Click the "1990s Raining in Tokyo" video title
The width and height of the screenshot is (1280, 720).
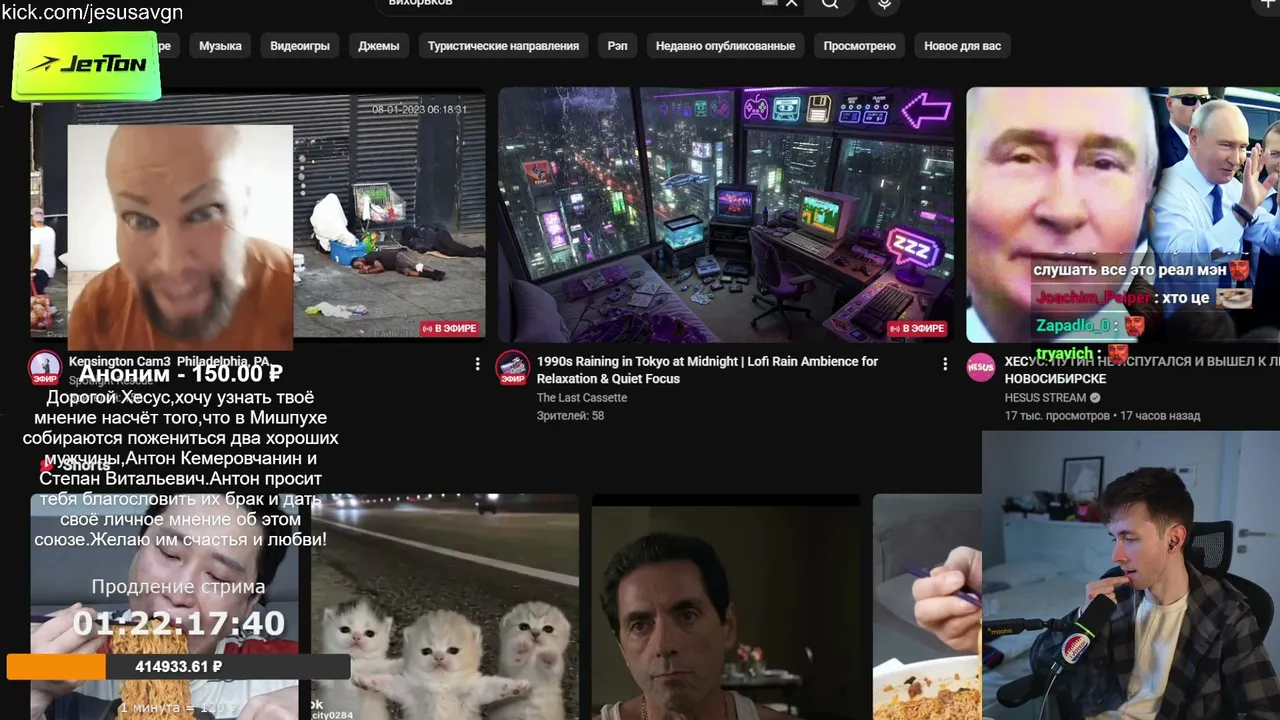pyautogui.click(x=708, y=370)
